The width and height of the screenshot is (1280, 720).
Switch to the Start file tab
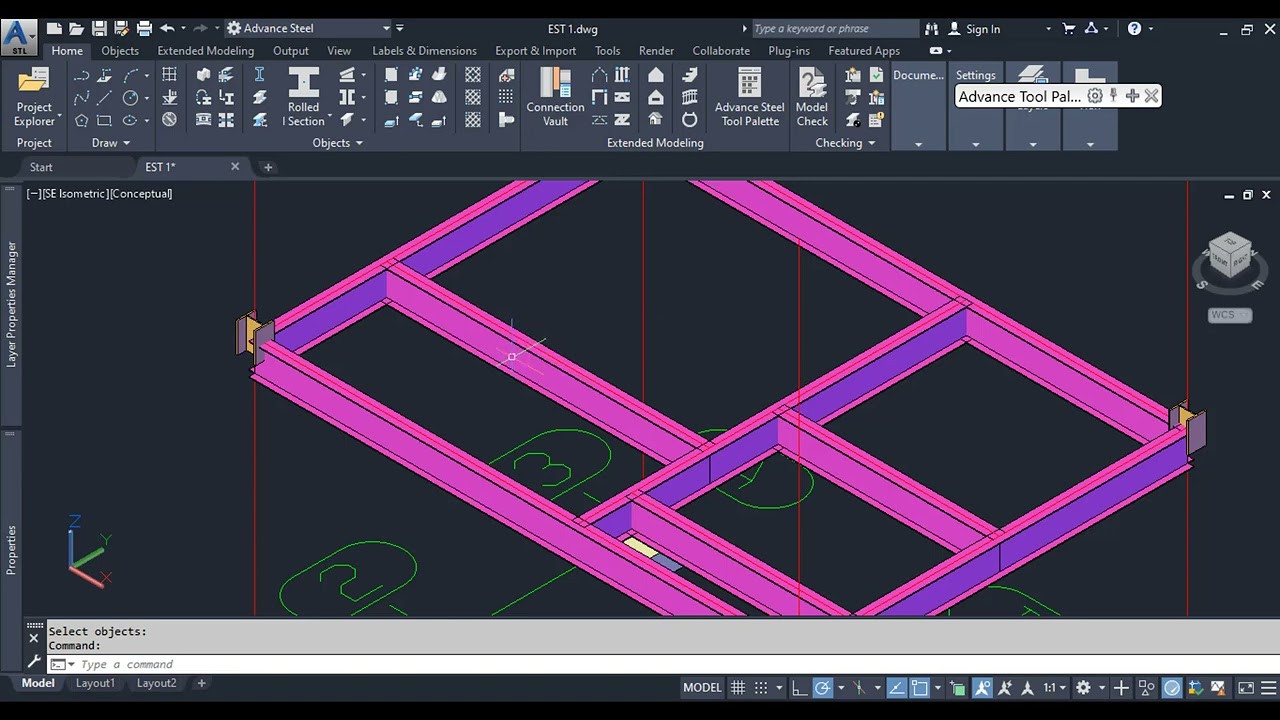tap(41, 167)
